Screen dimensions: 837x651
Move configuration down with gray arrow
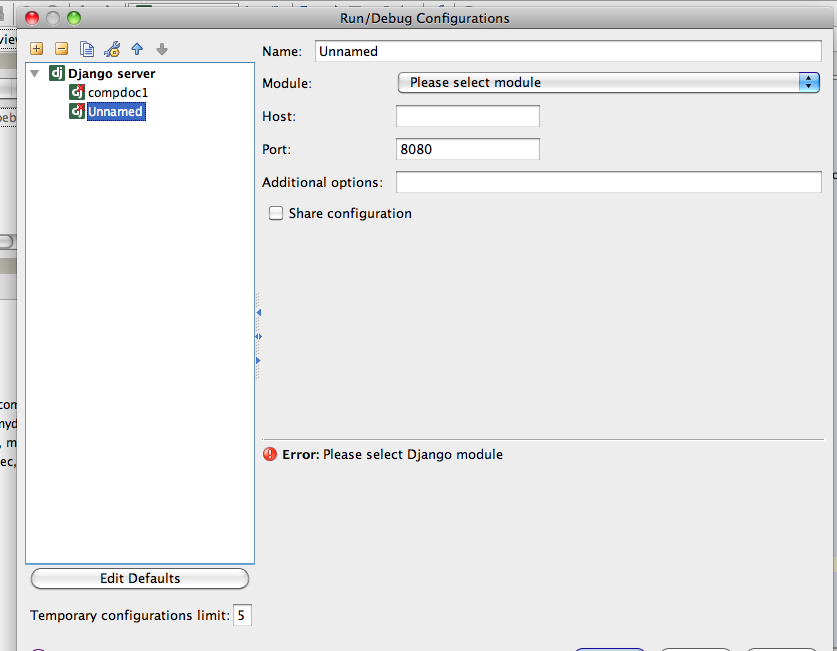(x=162, y=49)
